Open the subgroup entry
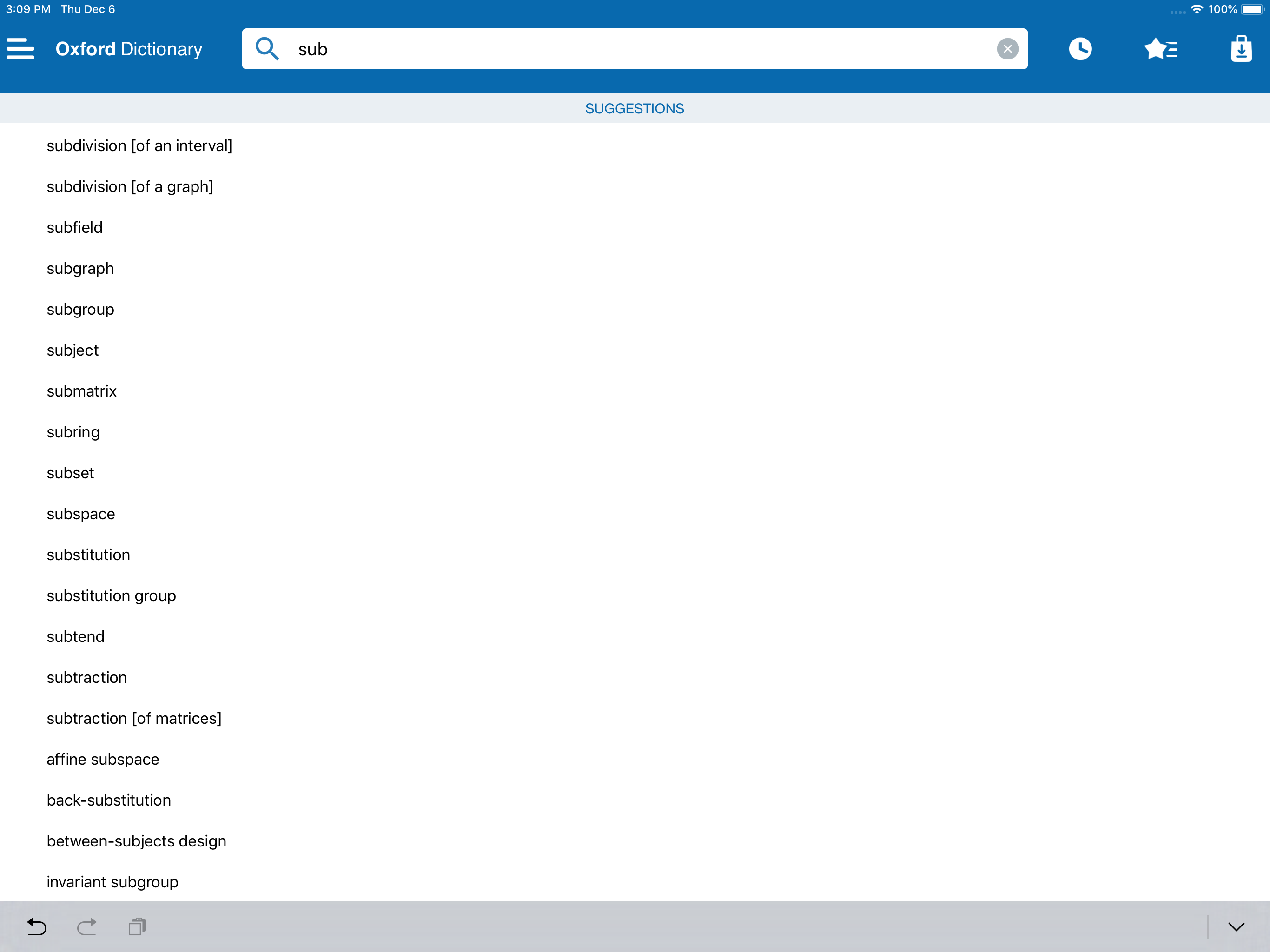This screenshot has width=1270, height=952. (80, 310)
